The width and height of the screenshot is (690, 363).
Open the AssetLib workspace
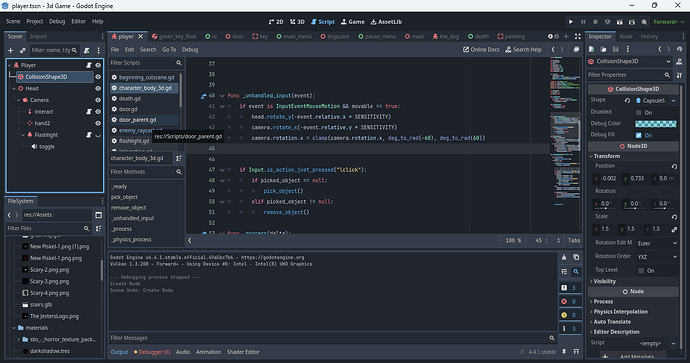tap(386, 22)
